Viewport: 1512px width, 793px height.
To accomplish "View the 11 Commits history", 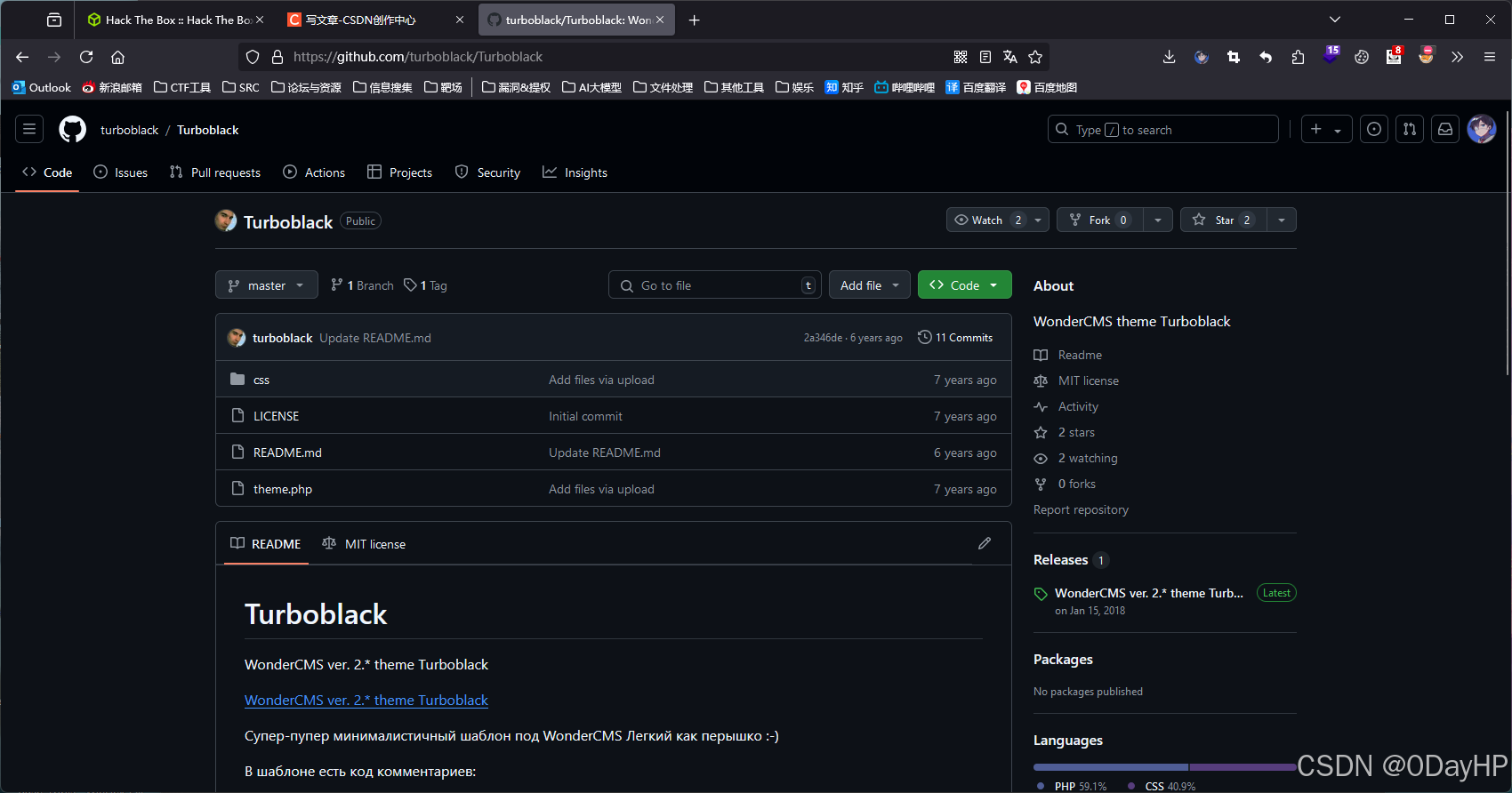I will (x=955, y=337).
